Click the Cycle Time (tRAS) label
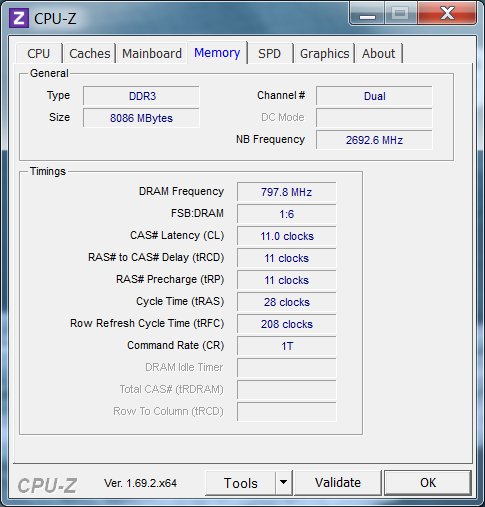Screen dimensions: 485x507 point(180,301)
